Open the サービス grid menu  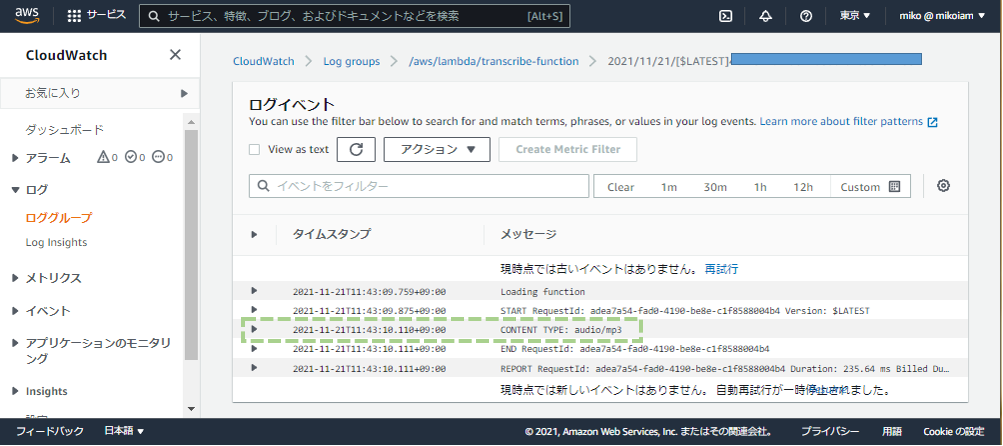click(97, 15)
